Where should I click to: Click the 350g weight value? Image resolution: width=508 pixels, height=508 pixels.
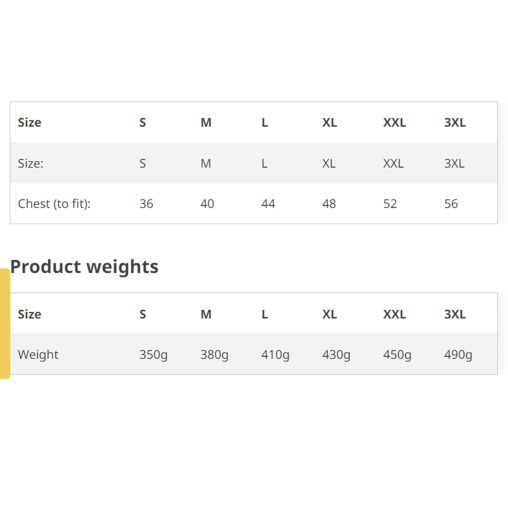tap(153, 355)
